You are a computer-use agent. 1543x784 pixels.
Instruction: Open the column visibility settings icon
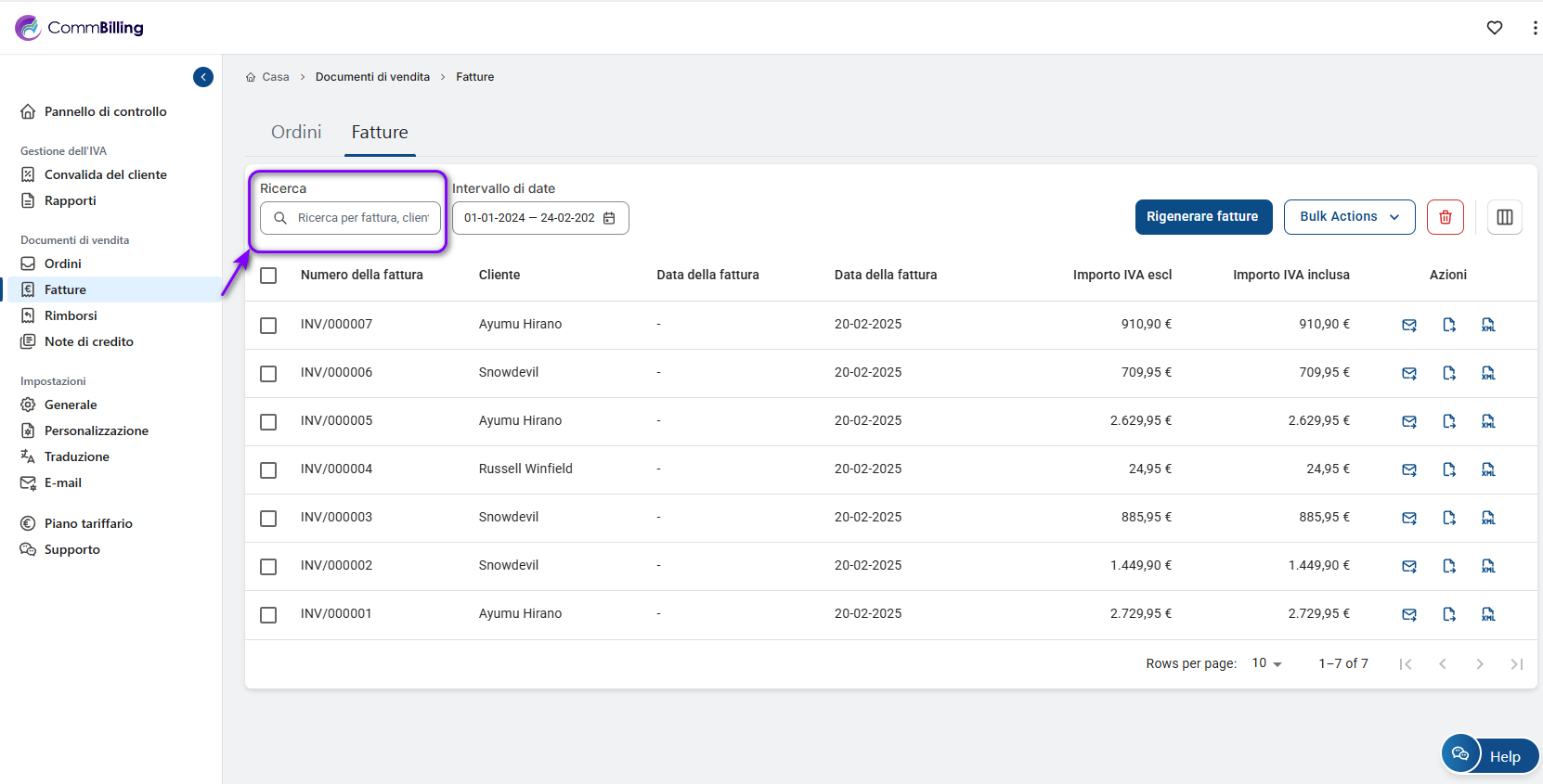[1504, 217]
